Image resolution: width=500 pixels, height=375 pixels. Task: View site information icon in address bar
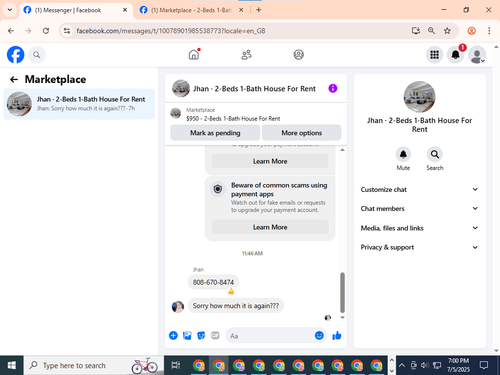(x=67, y=31)
